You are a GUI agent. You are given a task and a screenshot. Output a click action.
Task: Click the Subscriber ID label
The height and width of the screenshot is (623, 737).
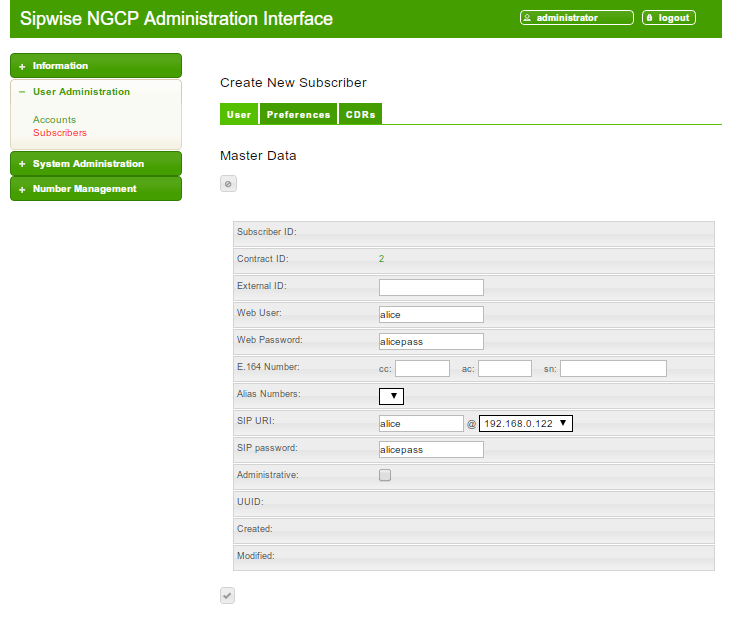coord(267,232)
